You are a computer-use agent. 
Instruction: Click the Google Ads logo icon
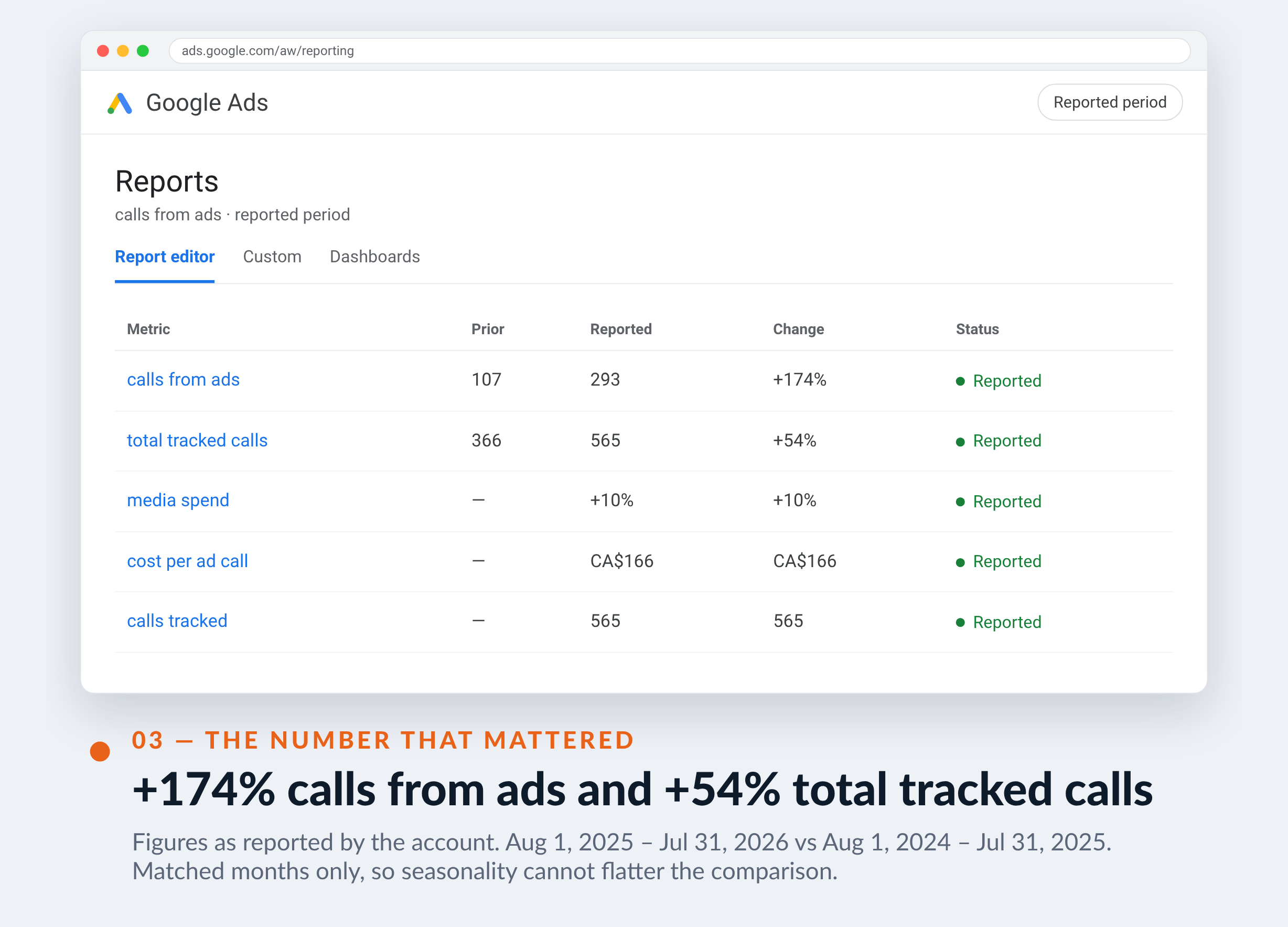click(x=120, y=103)
